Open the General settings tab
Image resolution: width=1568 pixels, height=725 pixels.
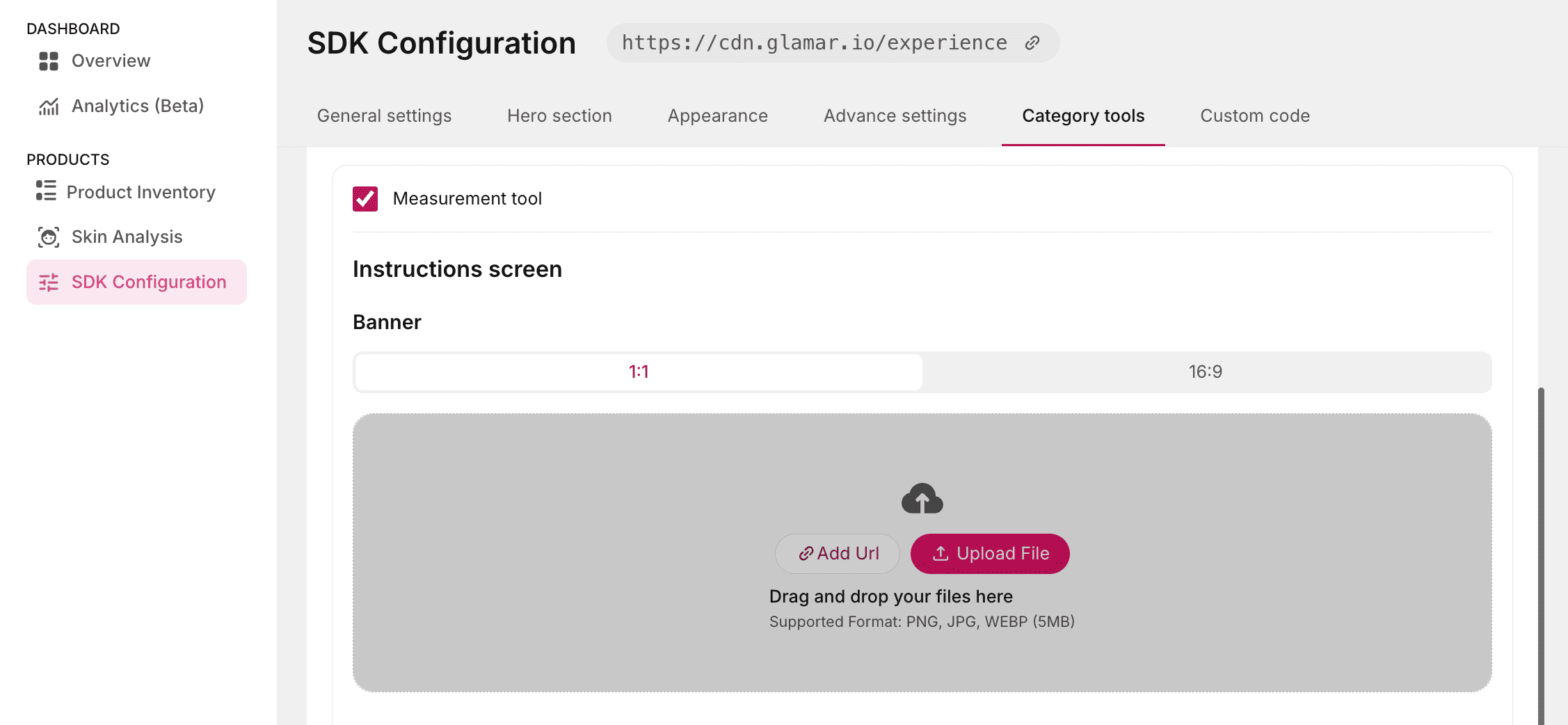click(x=384, y=116)
